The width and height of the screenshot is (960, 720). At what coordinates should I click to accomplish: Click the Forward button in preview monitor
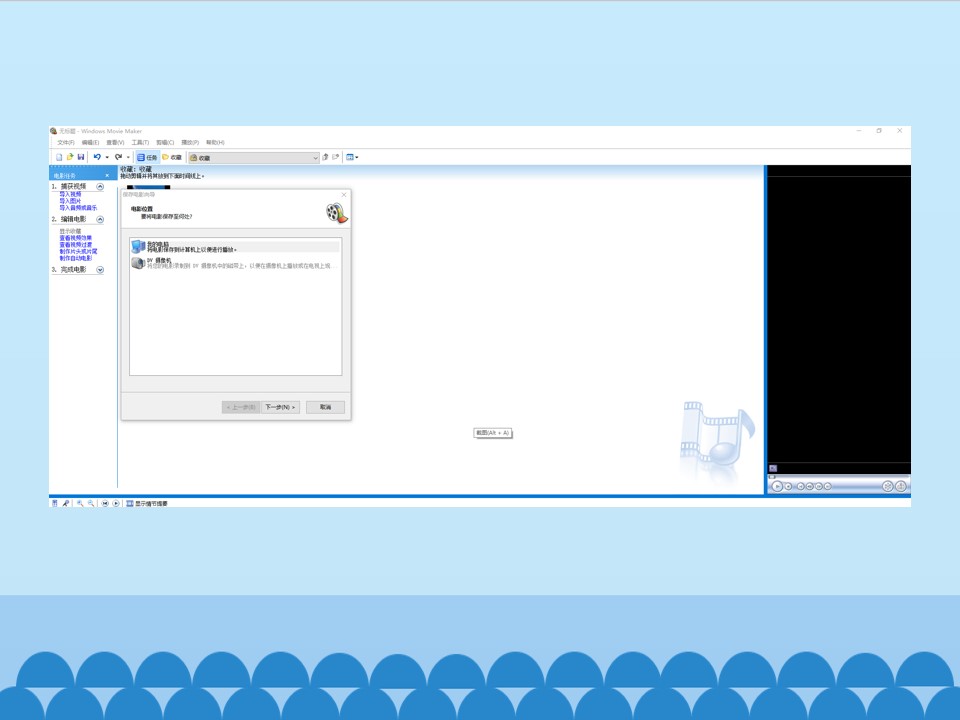click(828, 486)
